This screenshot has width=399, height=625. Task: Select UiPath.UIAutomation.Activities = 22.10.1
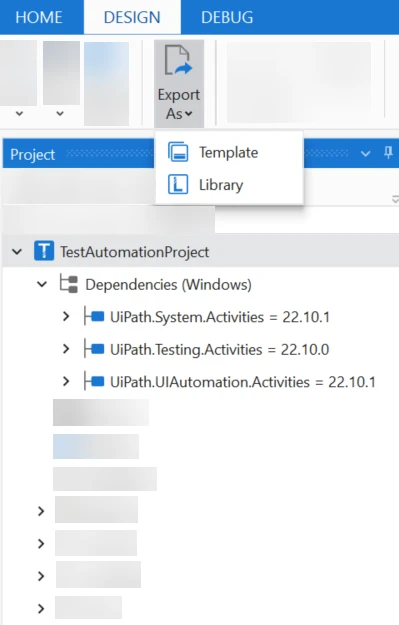click(243, 382)
